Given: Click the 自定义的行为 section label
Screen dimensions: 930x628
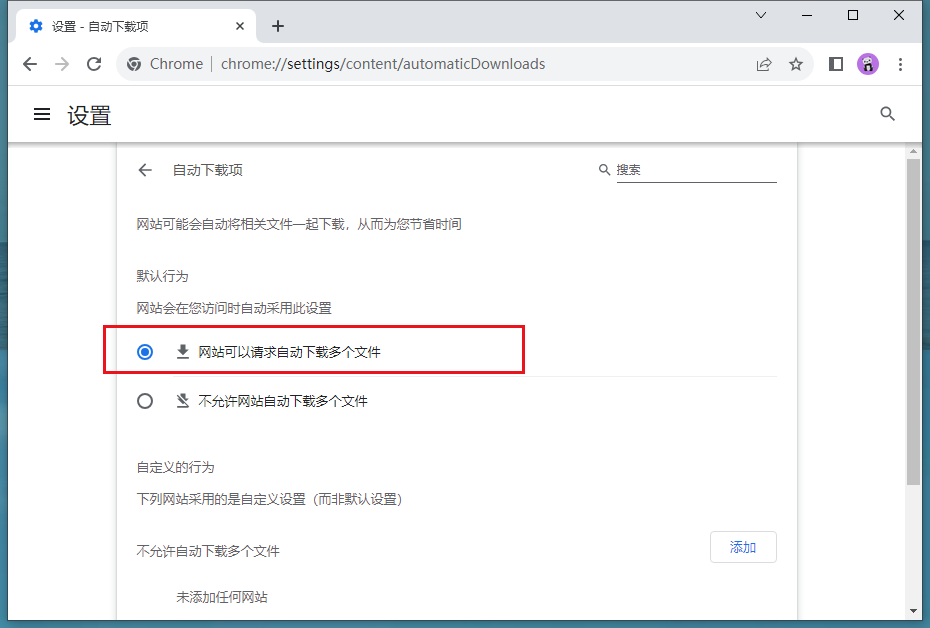Looking at the screenshot, I should tap(176, 467).
